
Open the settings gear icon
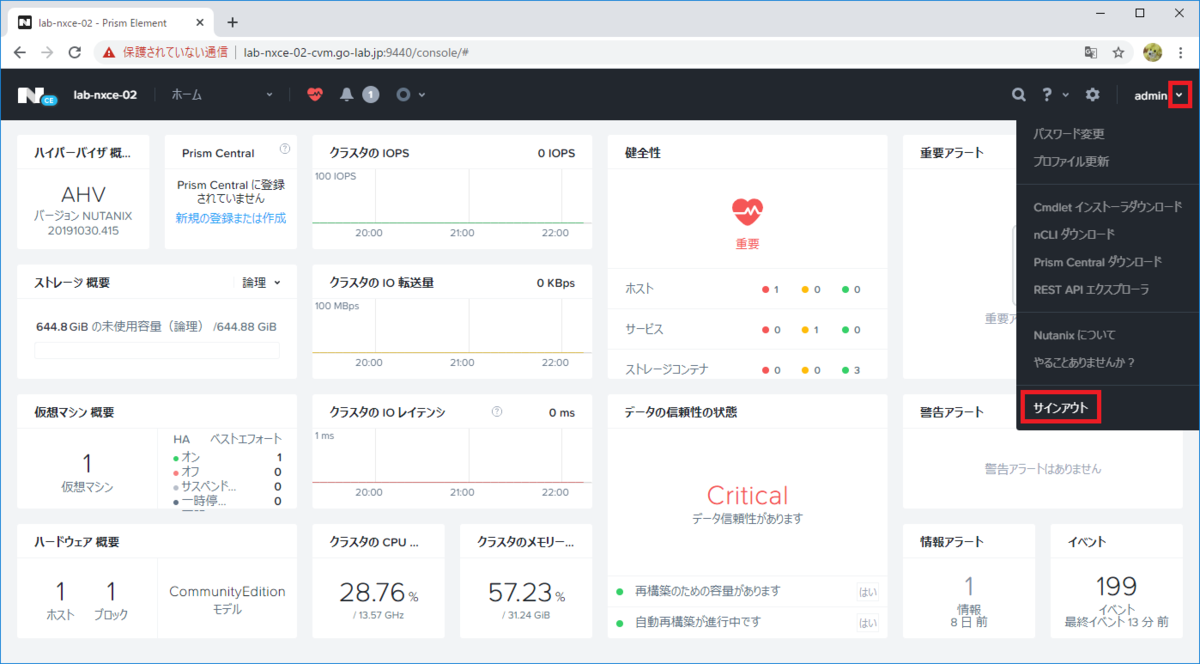pyautogui.click(x=1093, y=95)
